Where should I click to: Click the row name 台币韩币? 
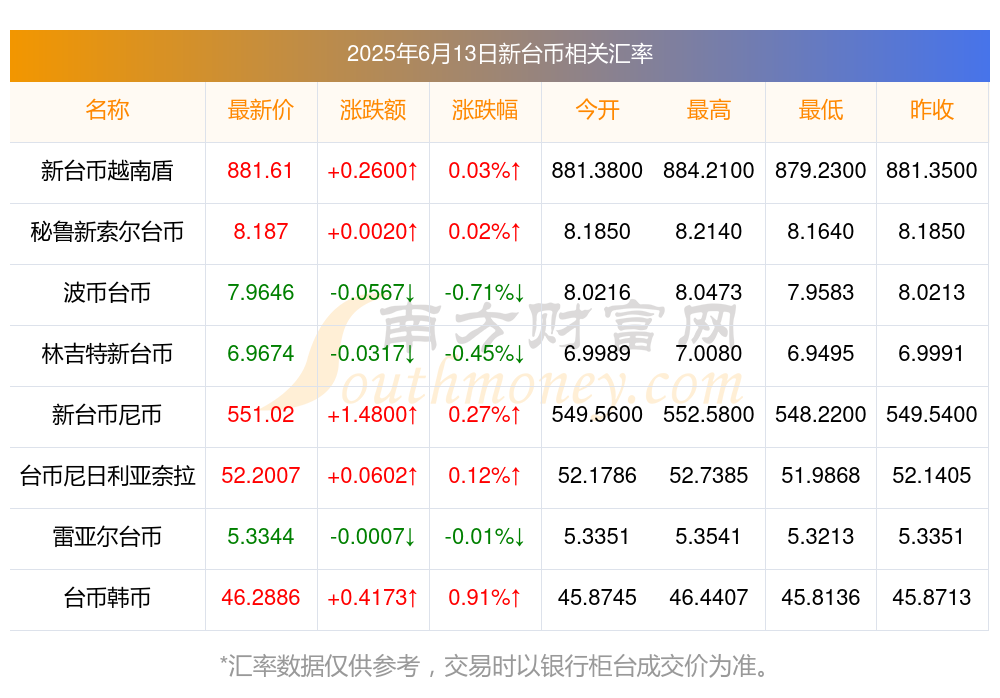tap(107, 598)
